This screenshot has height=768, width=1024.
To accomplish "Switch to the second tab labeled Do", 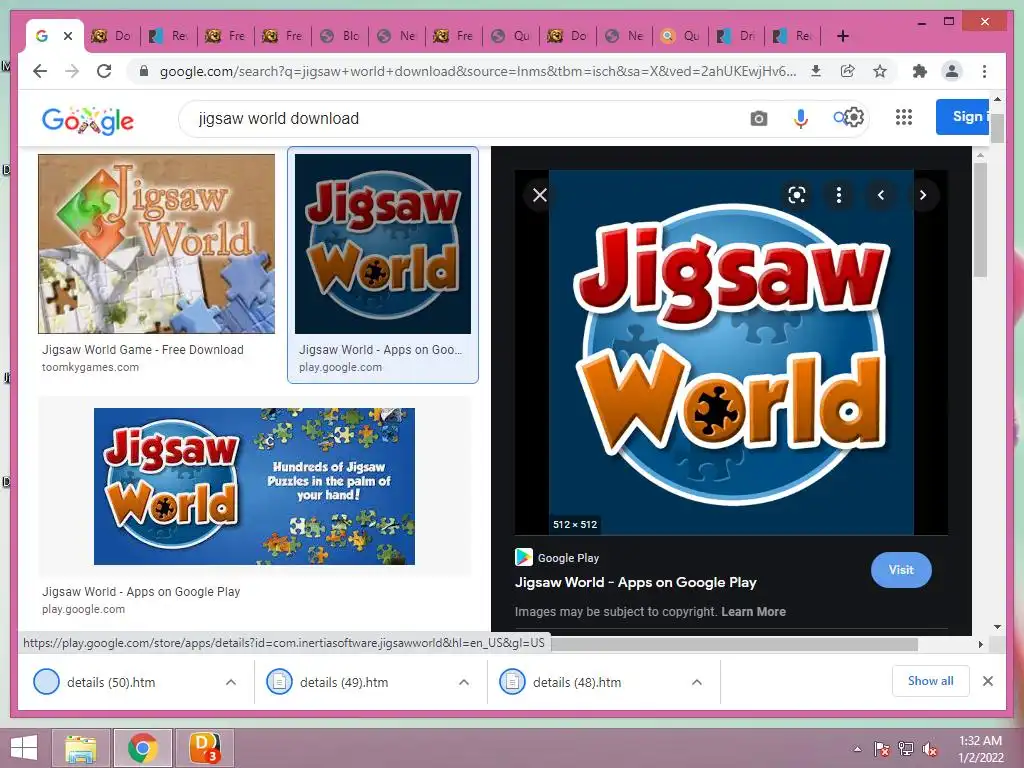I will coord(112,36).
